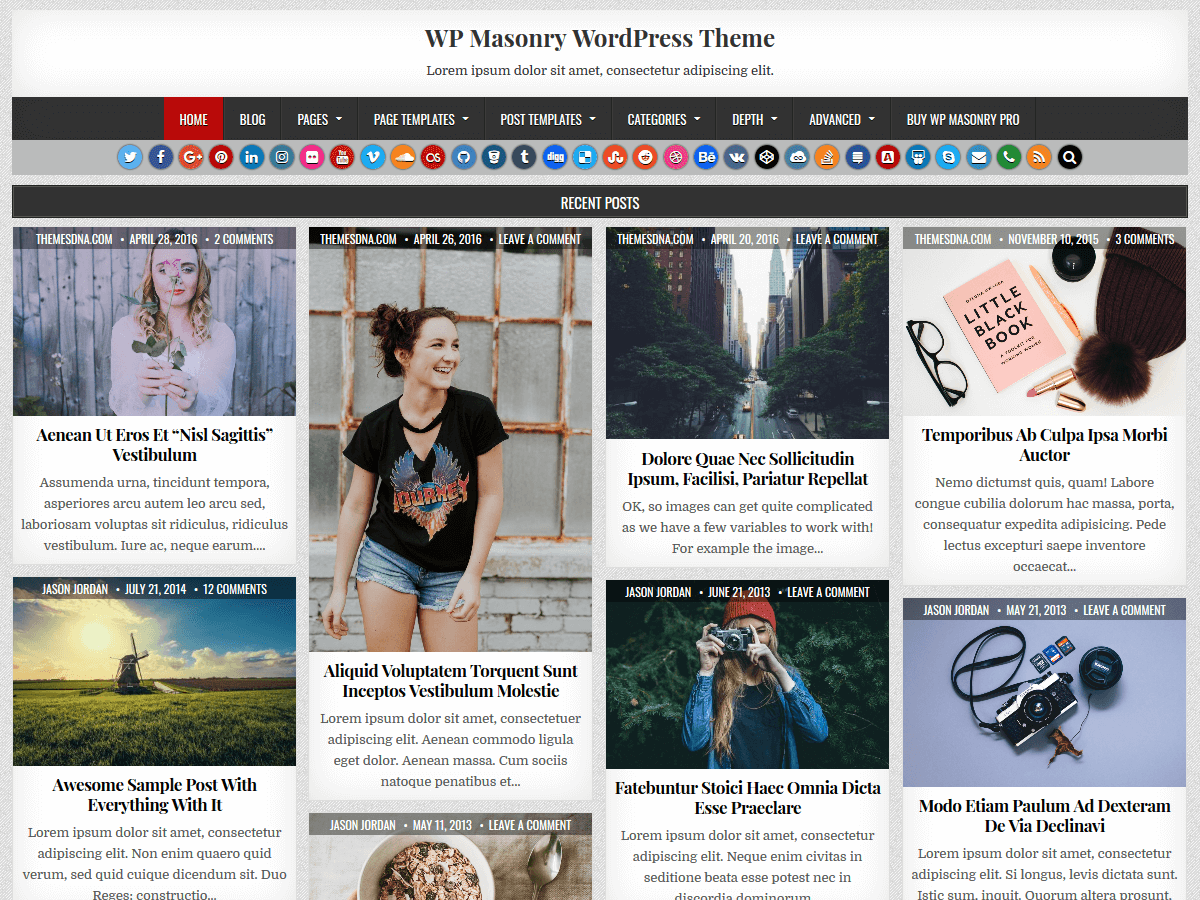The height and width of the screenshot is (900, 1200).
Task: Expand the Depth dropdown menu
Action: 755,119
